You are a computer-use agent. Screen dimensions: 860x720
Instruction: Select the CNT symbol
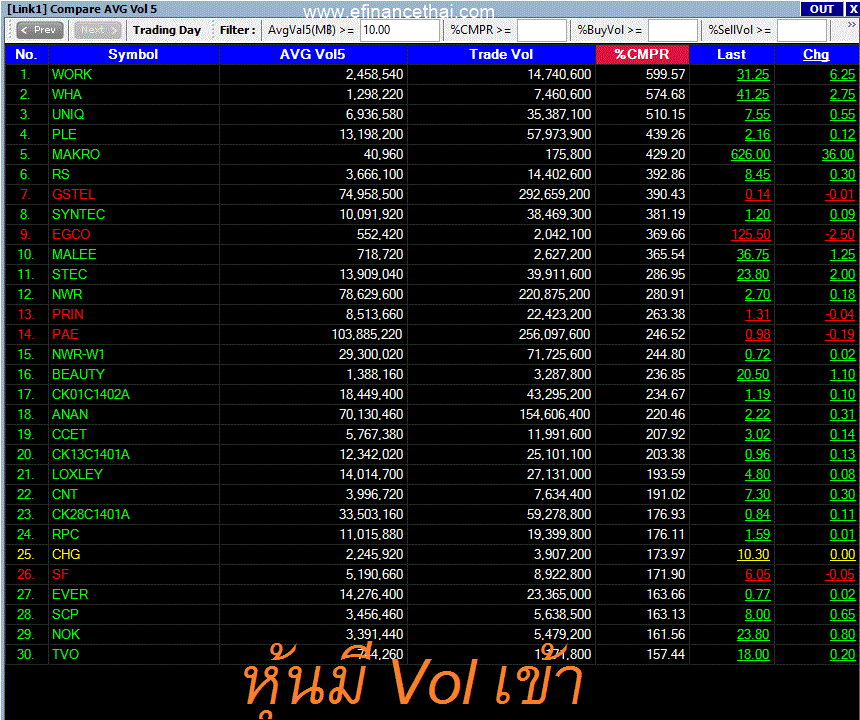(65, 495)
